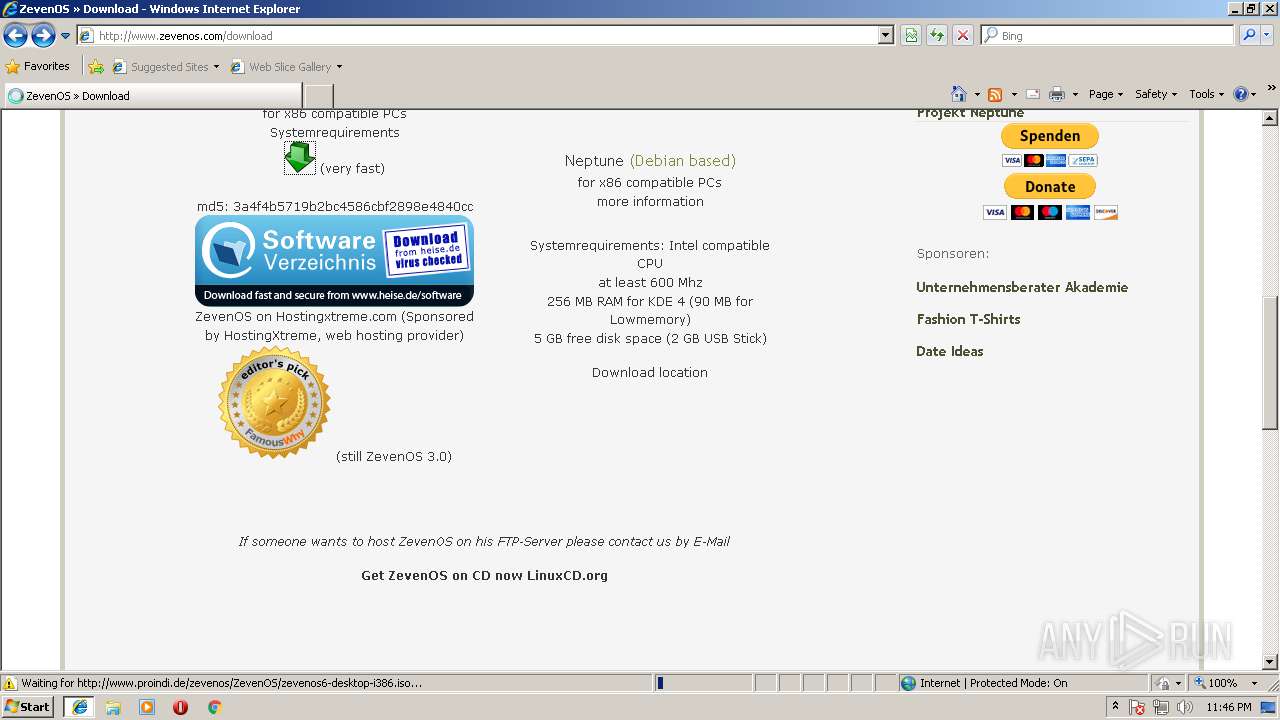The height and width of the screenshot is (720, 1280).
Task: Stop loading with the red X icon
Action: coord(962,35)
